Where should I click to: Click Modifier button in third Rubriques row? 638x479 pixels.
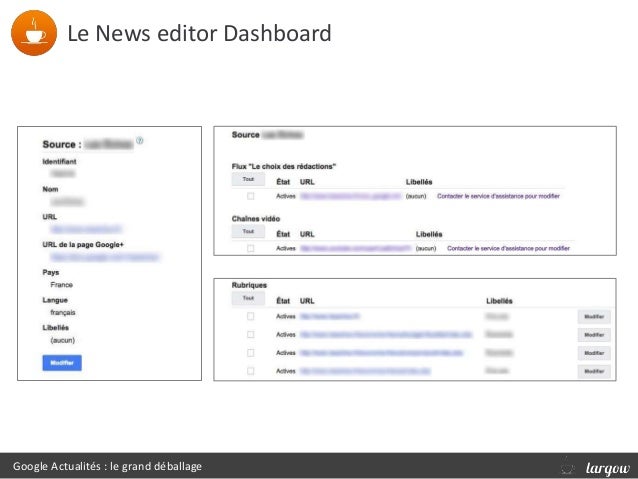[x=594, y=353]
